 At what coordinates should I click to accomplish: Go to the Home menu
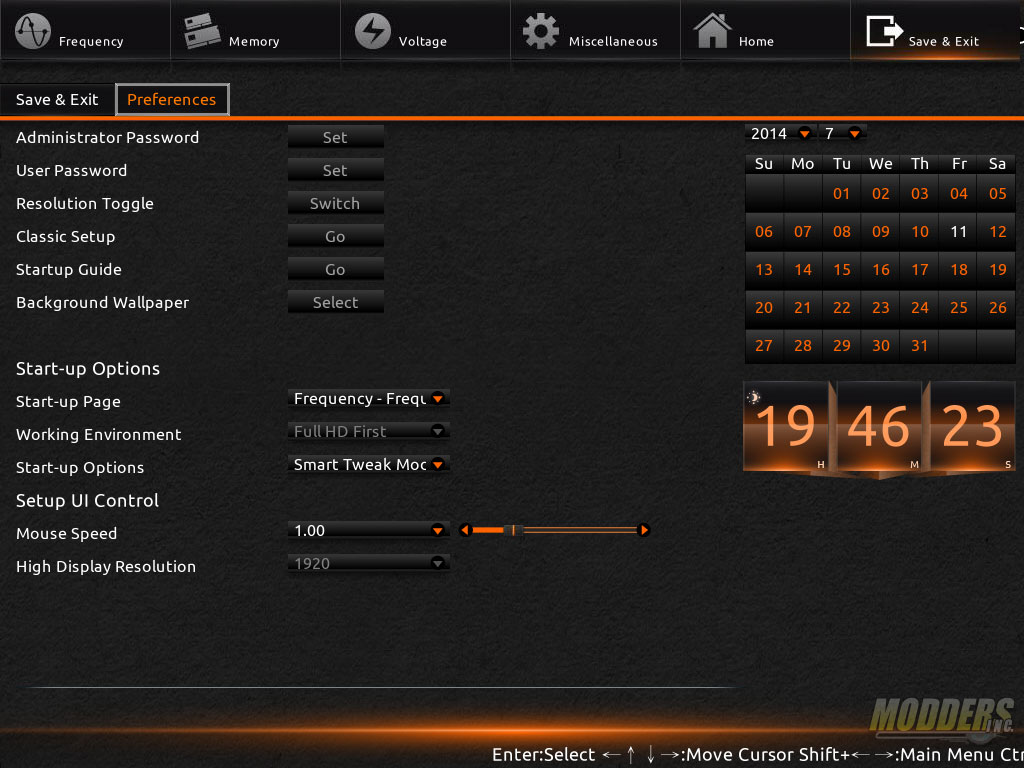point(765,30)
